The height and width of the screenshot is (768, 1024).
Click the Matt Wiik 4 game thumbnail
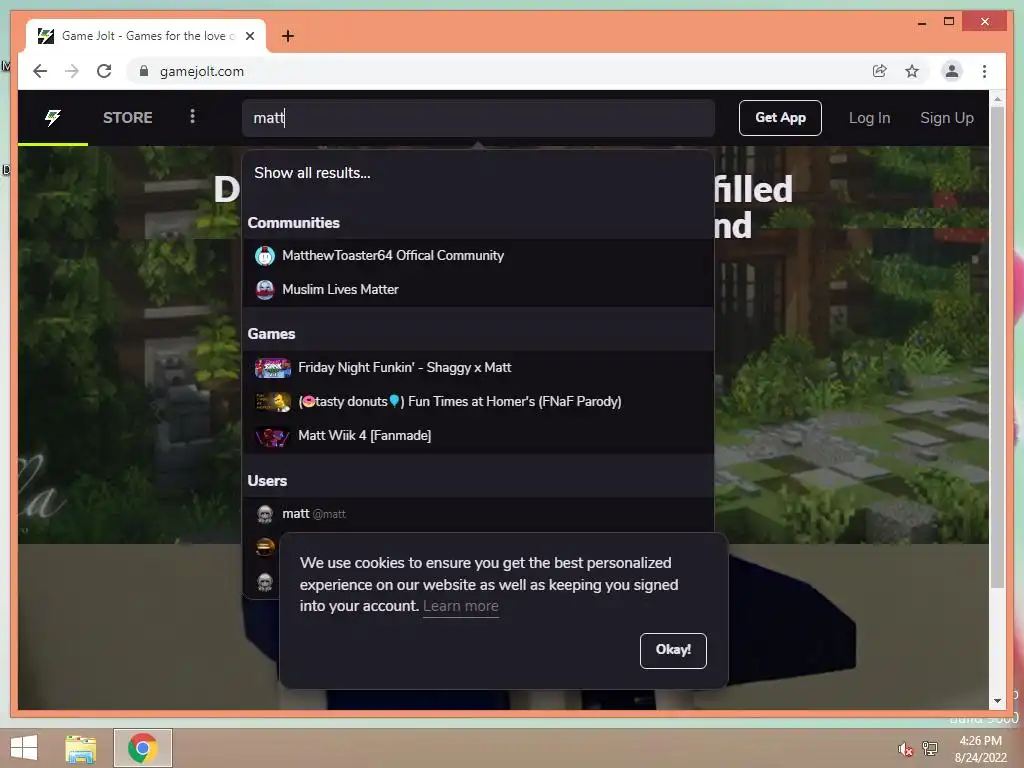(272, 436)
